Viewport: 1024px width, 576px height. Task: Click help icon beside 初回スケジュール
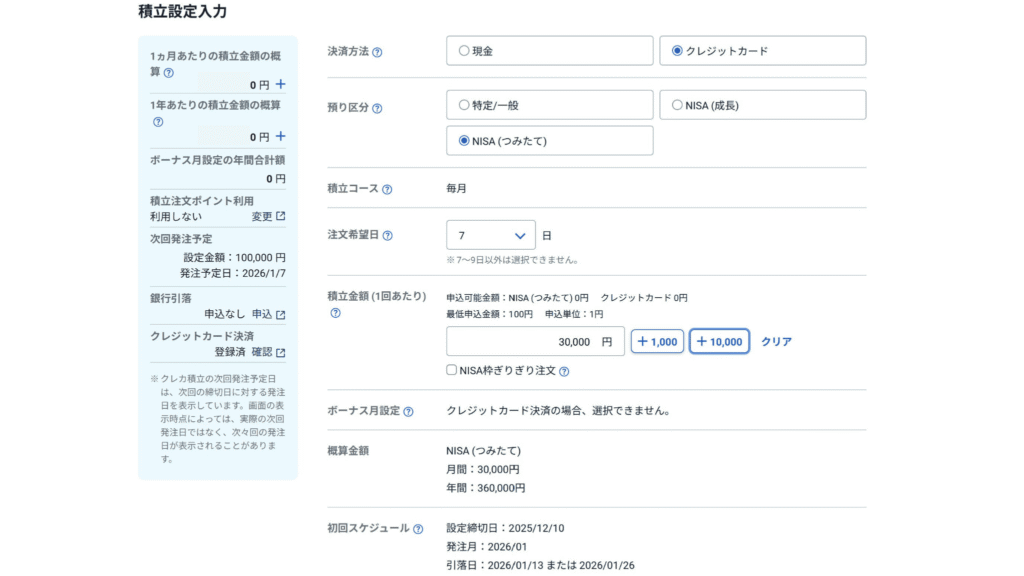pyautogui.click(x=418, y=529)
